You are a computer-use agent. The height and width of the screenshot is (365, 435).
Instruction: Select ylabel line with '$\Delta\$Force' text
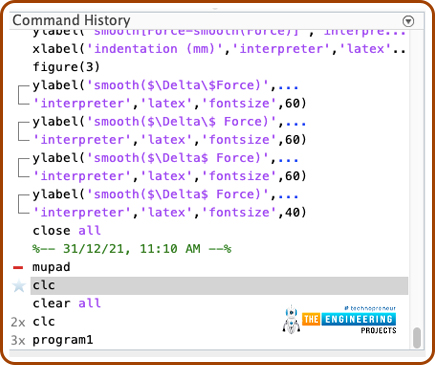click(x=165, y=85)
